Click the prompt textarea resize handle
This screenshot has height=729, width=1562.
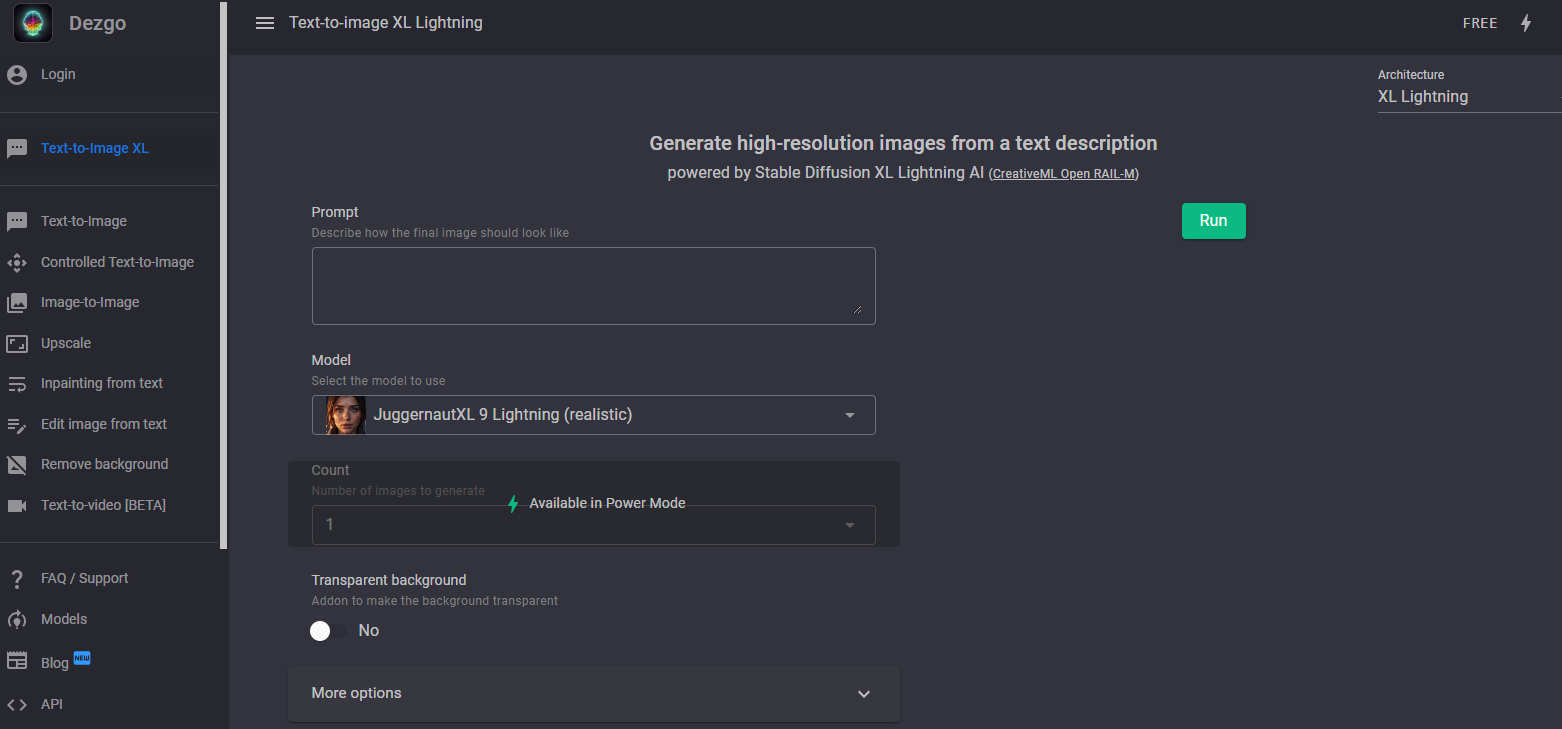click(x=858, y=310)
